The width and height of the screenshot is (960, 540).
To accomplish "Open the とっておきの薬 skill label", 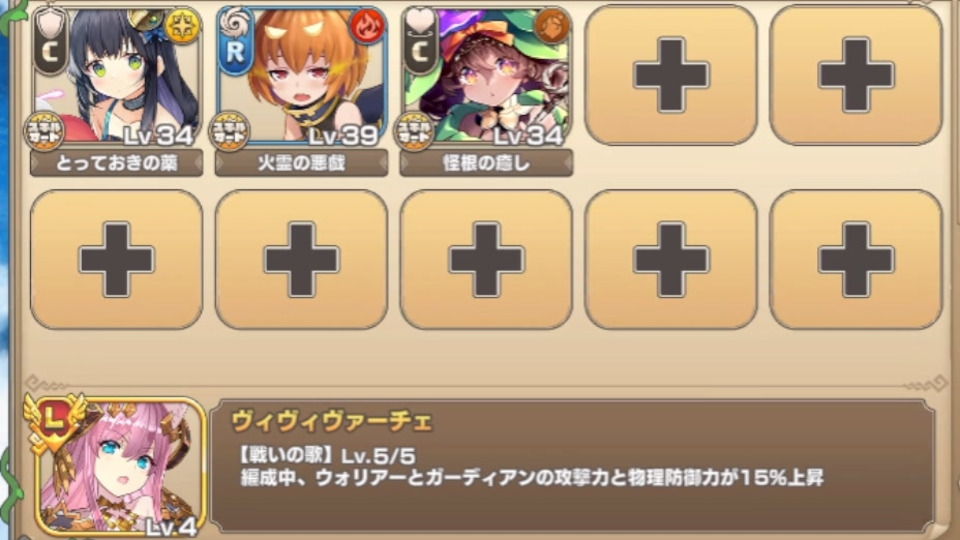I will (116, 163).
